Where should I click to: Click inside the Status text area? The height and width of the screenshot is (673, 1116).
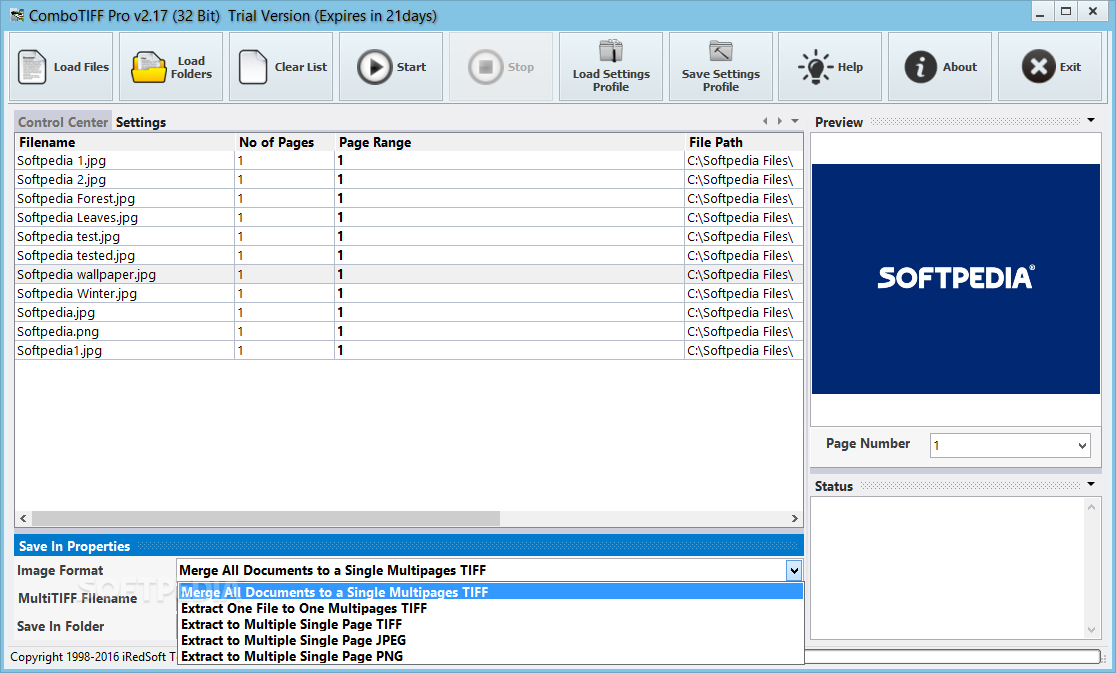pyautogui.click(x=947, y=568)
